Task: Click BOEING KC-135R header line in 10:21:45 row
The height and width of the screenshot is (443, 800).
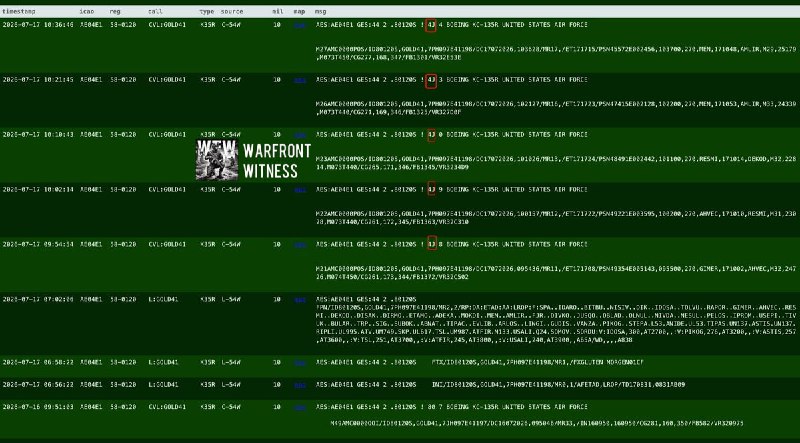Action: click(452, 80)
